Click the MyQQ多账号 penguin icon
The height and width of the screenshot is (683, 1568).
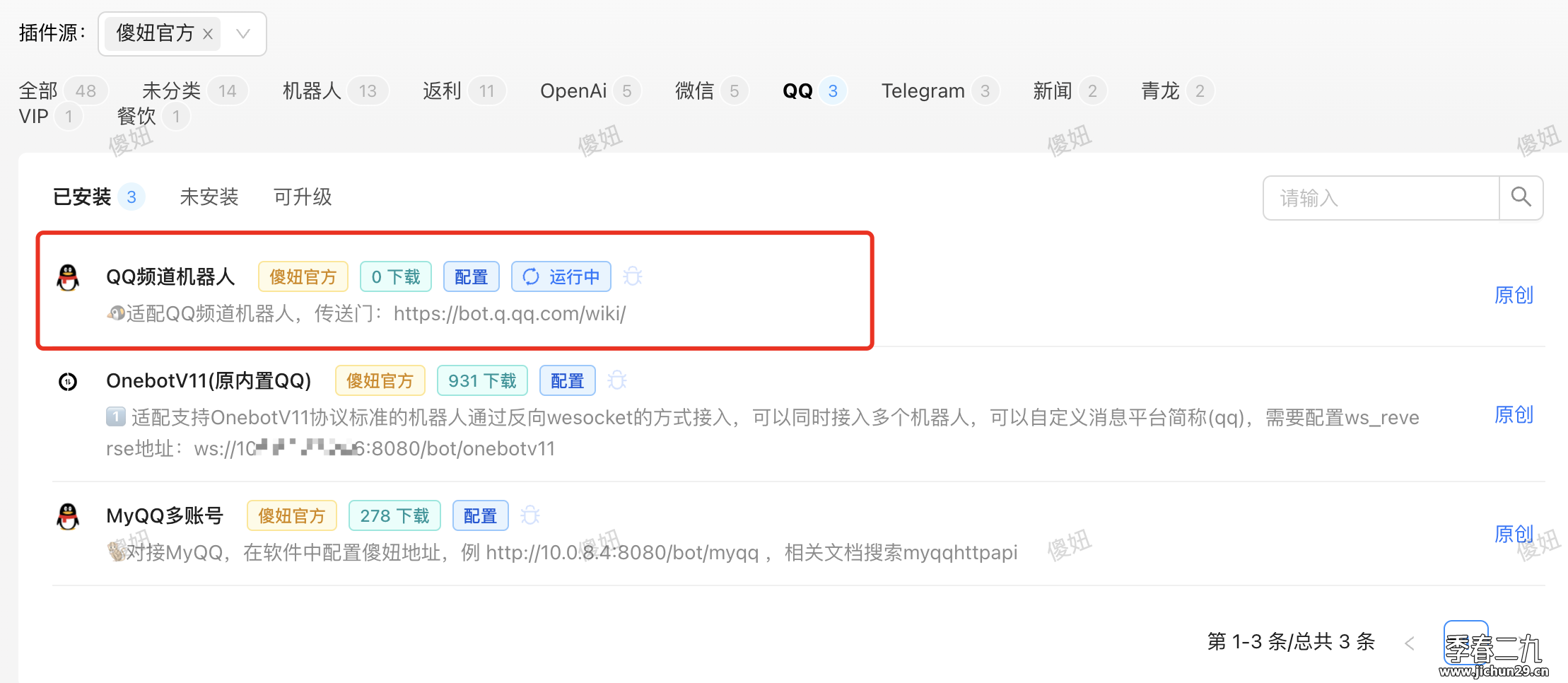tap(68, 516)
